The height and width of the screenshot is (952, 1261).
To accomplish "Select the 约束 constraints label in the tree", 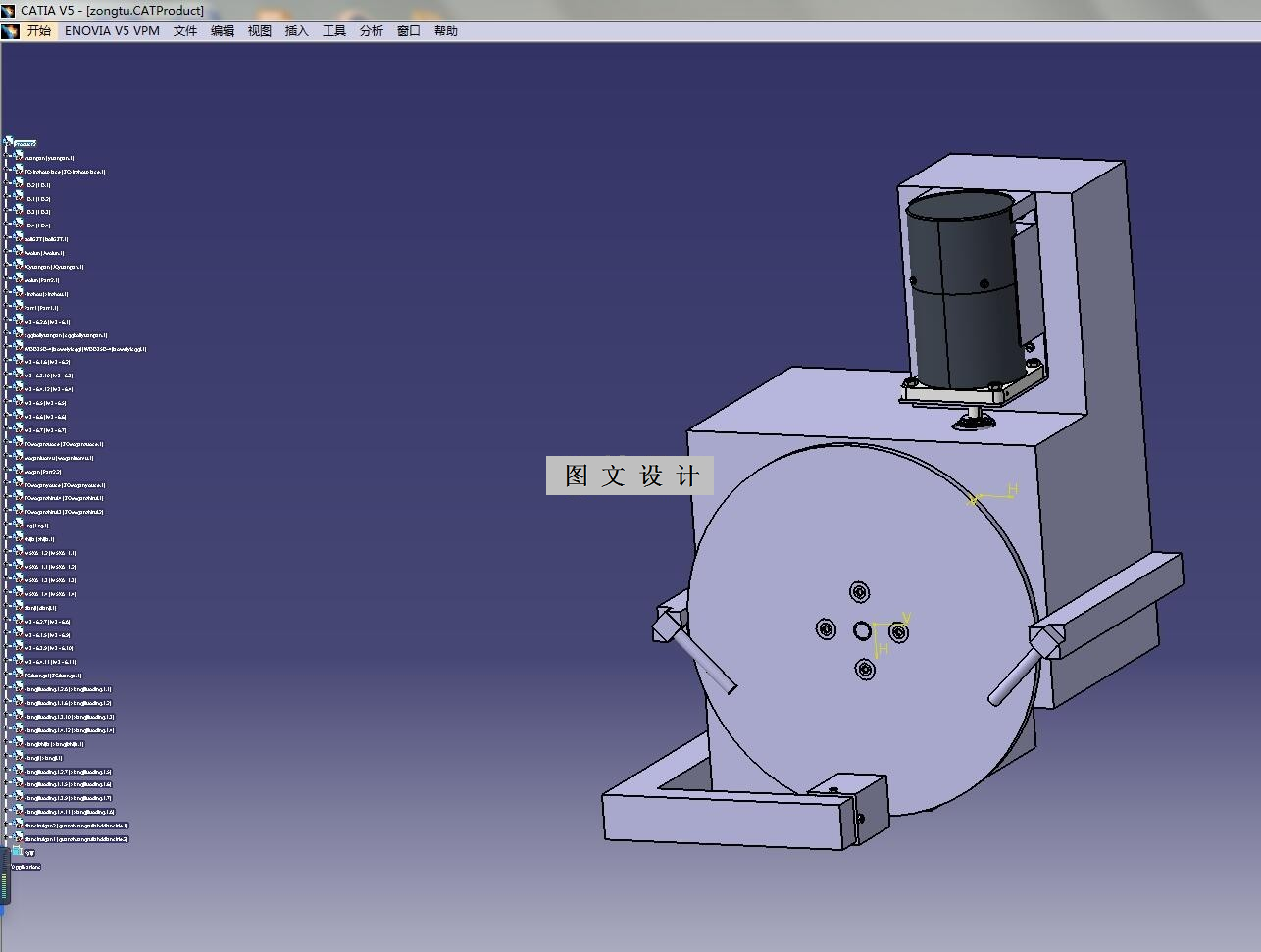I will (28, 853).
